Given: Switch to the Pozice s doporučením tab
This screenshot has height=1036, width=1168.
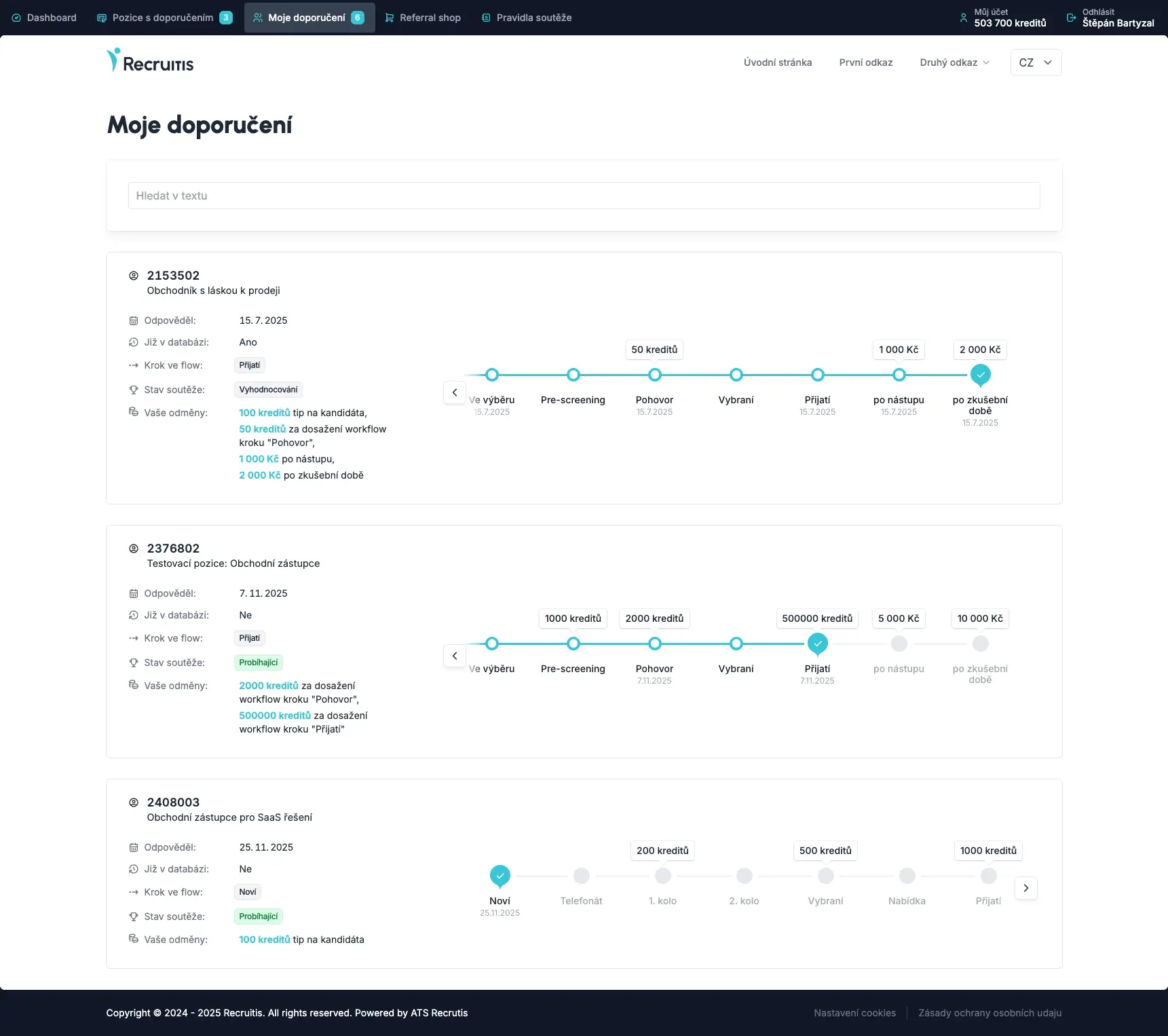Looking at the screenshot, I should 163,18.
